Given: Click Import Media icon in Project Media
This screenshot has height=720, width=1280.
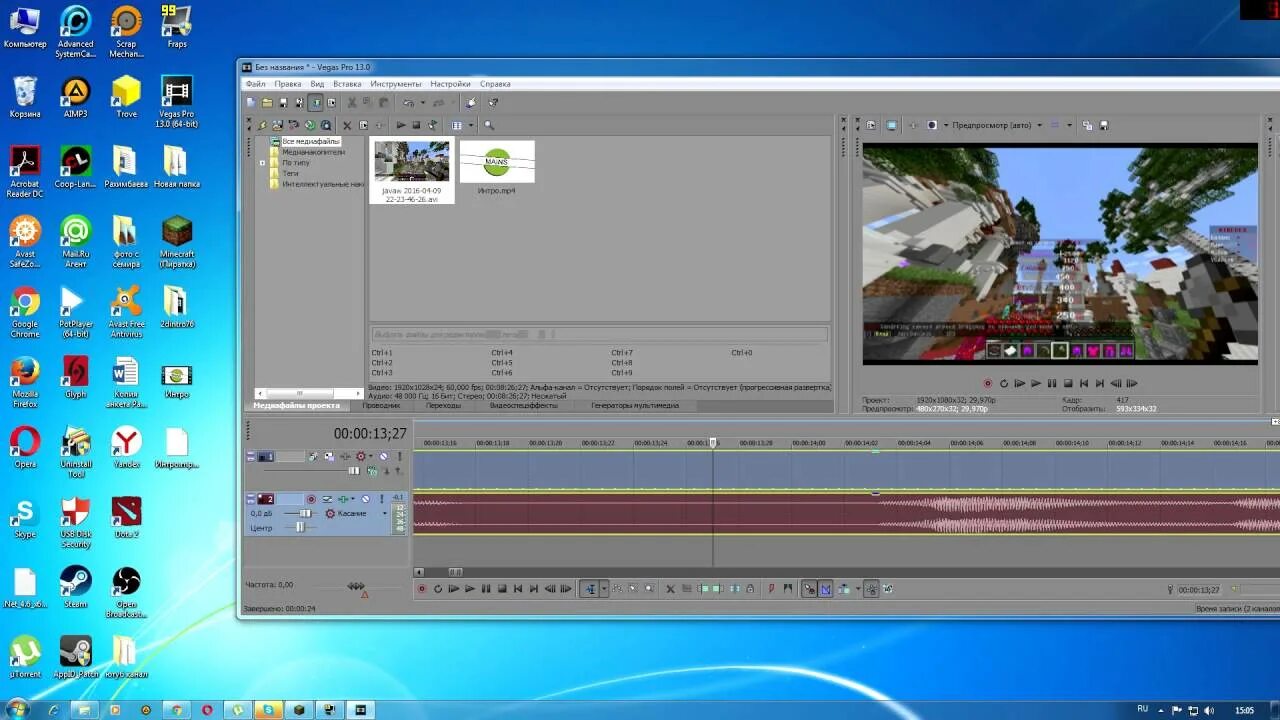Looking at the screenshot, I should (263, 125).
